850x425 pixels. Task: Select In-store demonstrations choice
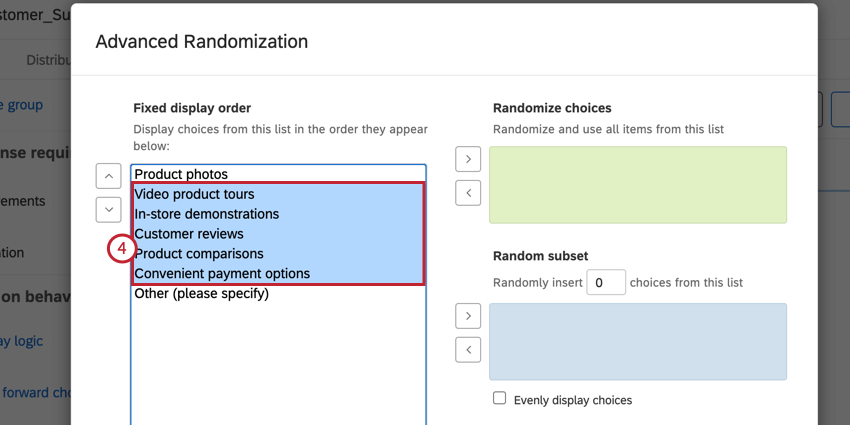[x=206, y=214]
